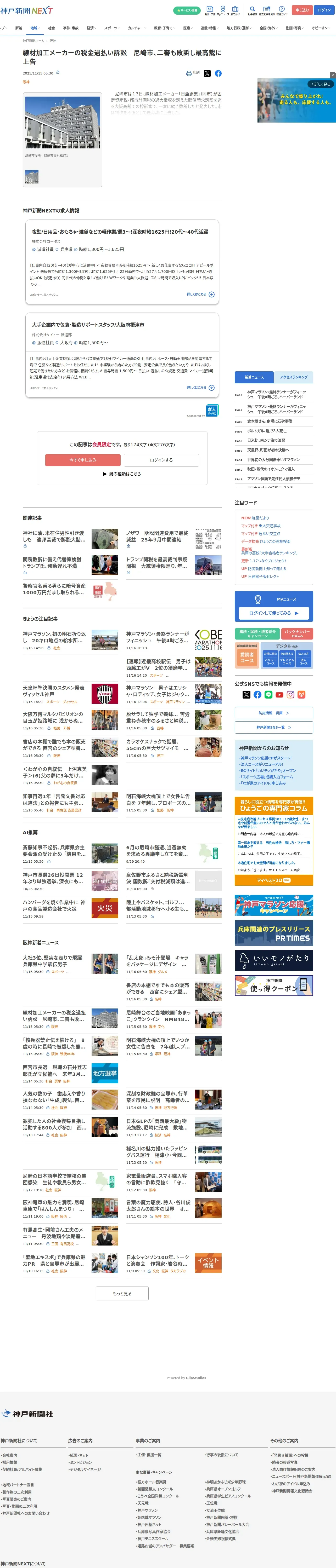The width and height of the screenshot is (336, 1568).
Task: Open the official Facebook icon under 公式SNS
Action: [x=257, y=695]
